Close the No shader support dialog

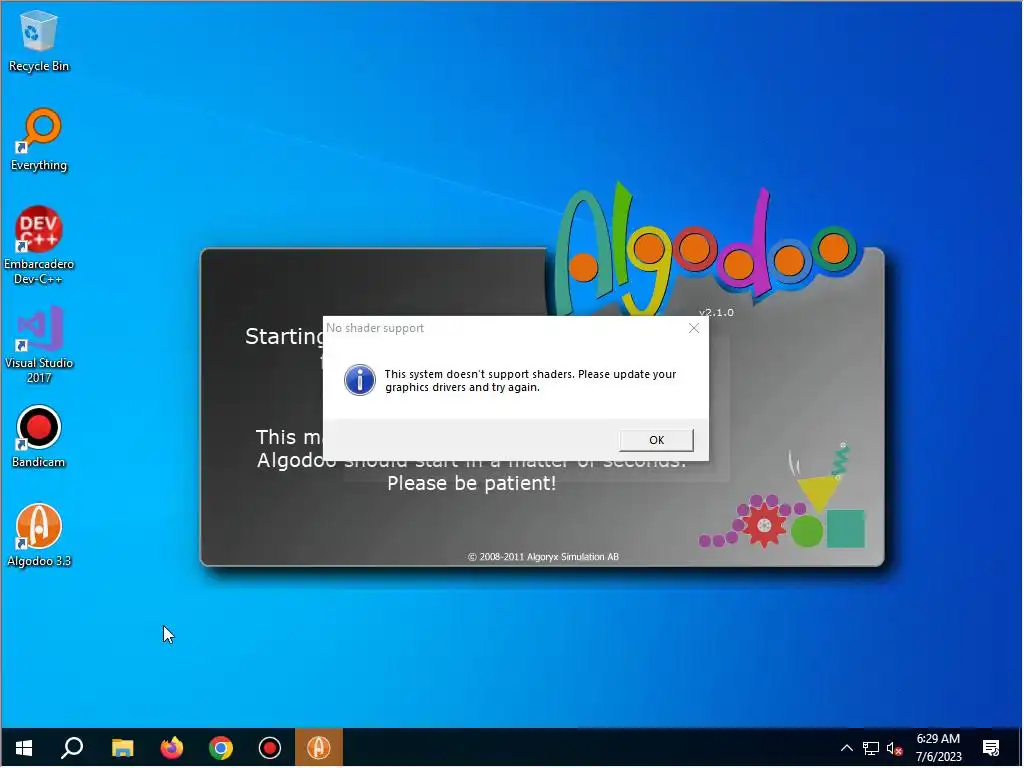[694, 328]
